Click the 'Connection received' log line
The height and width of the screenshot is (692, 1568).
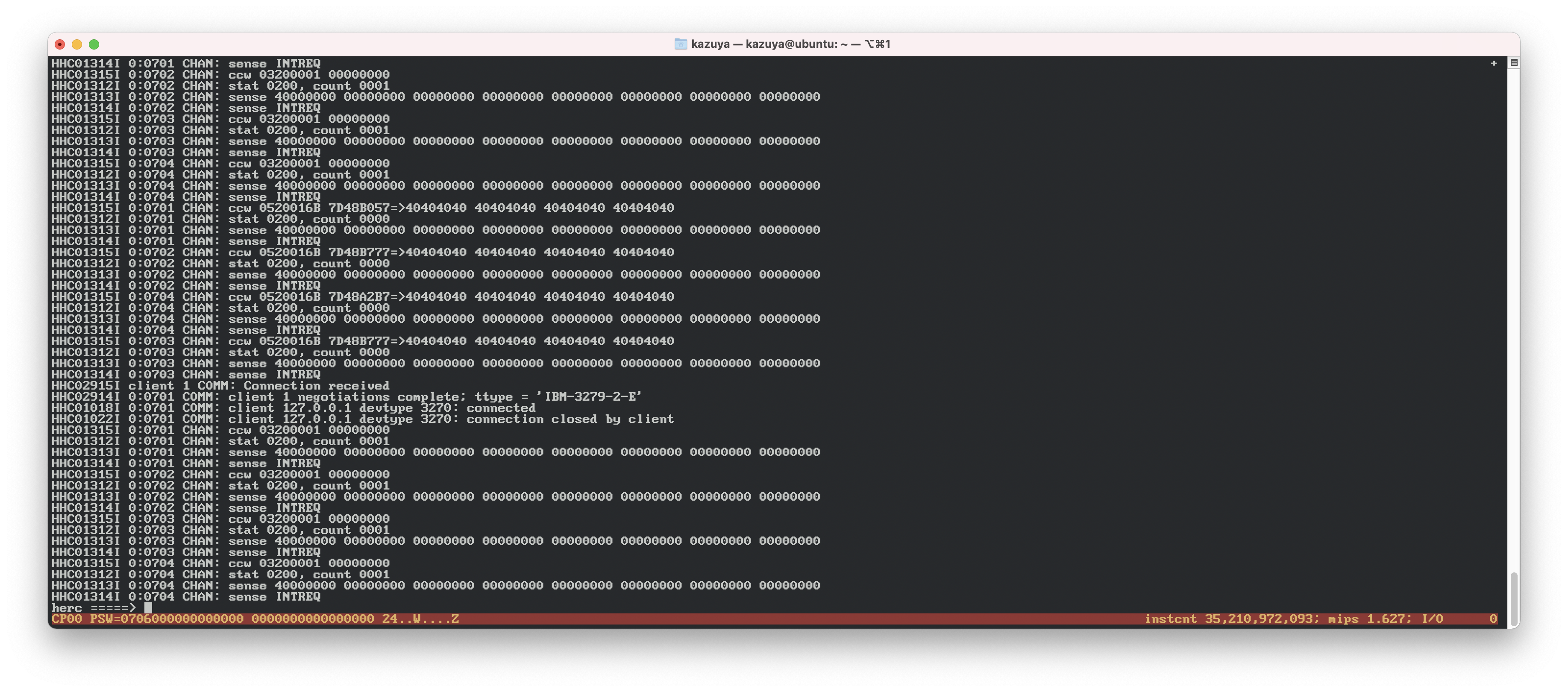coord(316,385)
